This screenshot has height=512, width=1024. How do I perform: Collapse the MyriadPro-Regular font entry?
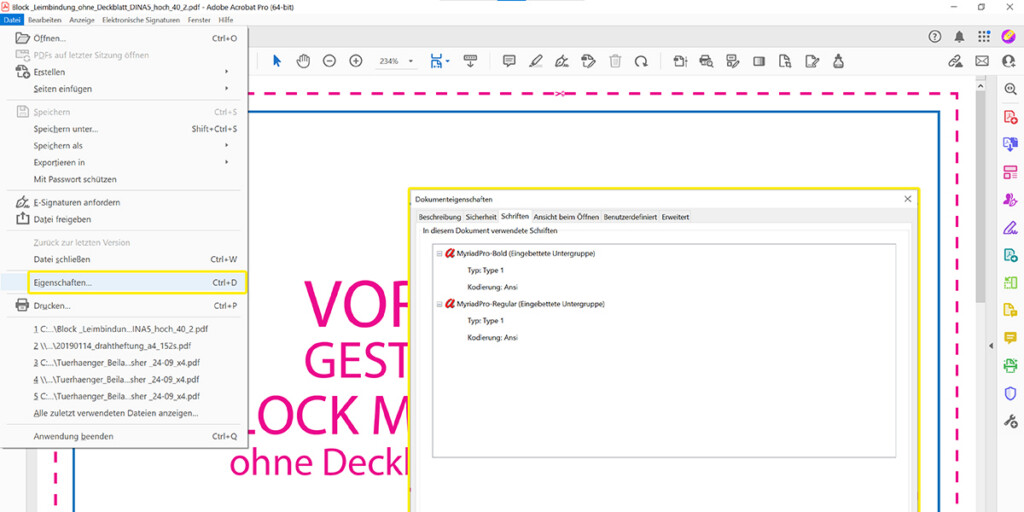[439, 304]
